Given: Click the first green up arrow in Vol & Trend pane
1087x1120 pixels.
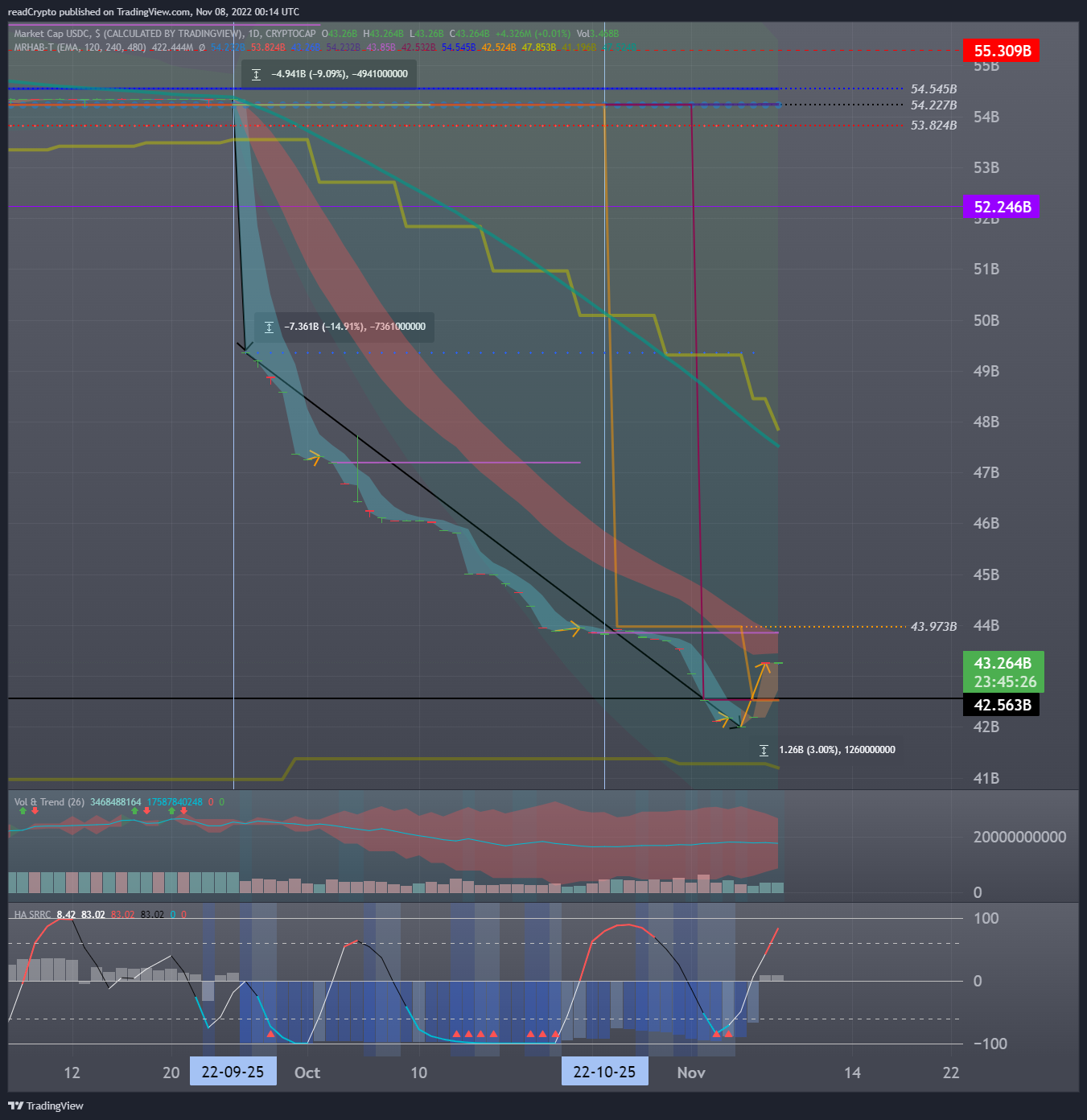Looking at the screenshot, I should [23, 811].
